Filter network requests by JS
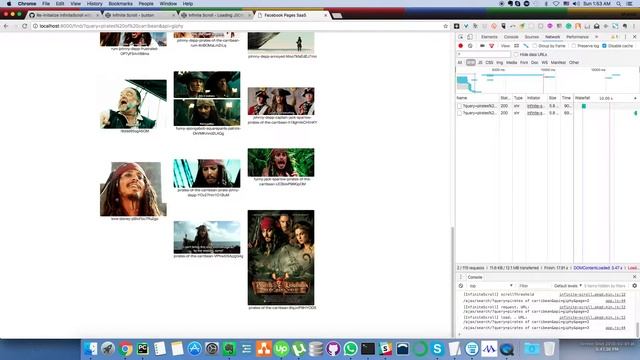This screenshot has width=640, height=360. tap(480, 62)
